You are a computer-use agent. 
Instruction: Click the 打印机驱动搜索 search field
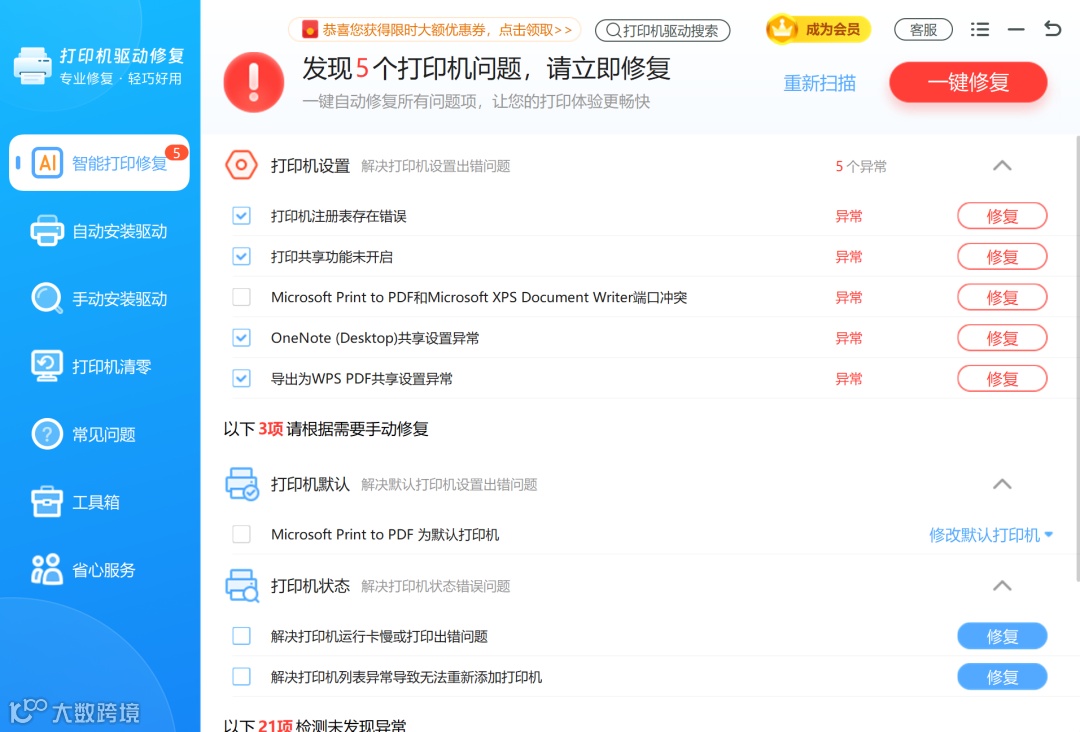click(x=663, y=30)
